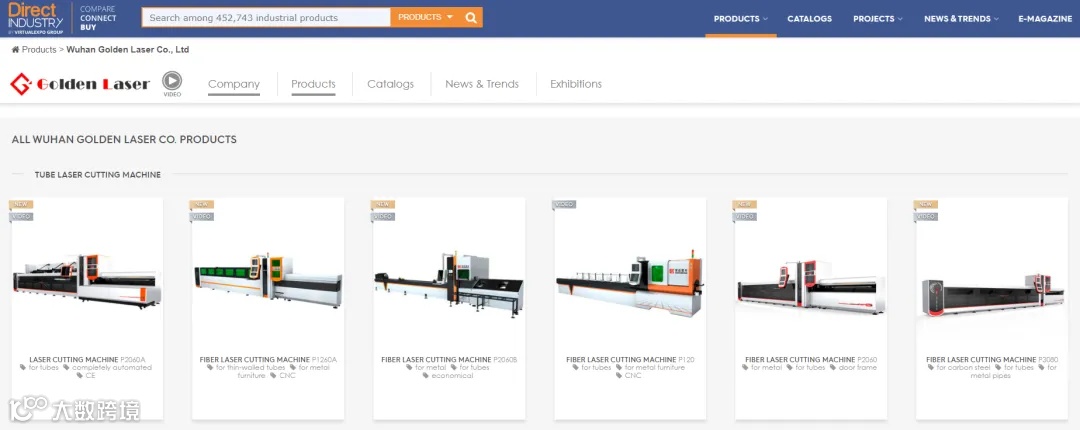Click TUBE LASER CUTTING MACHINE heading
1080x430 pixels.
coord(98,175)
